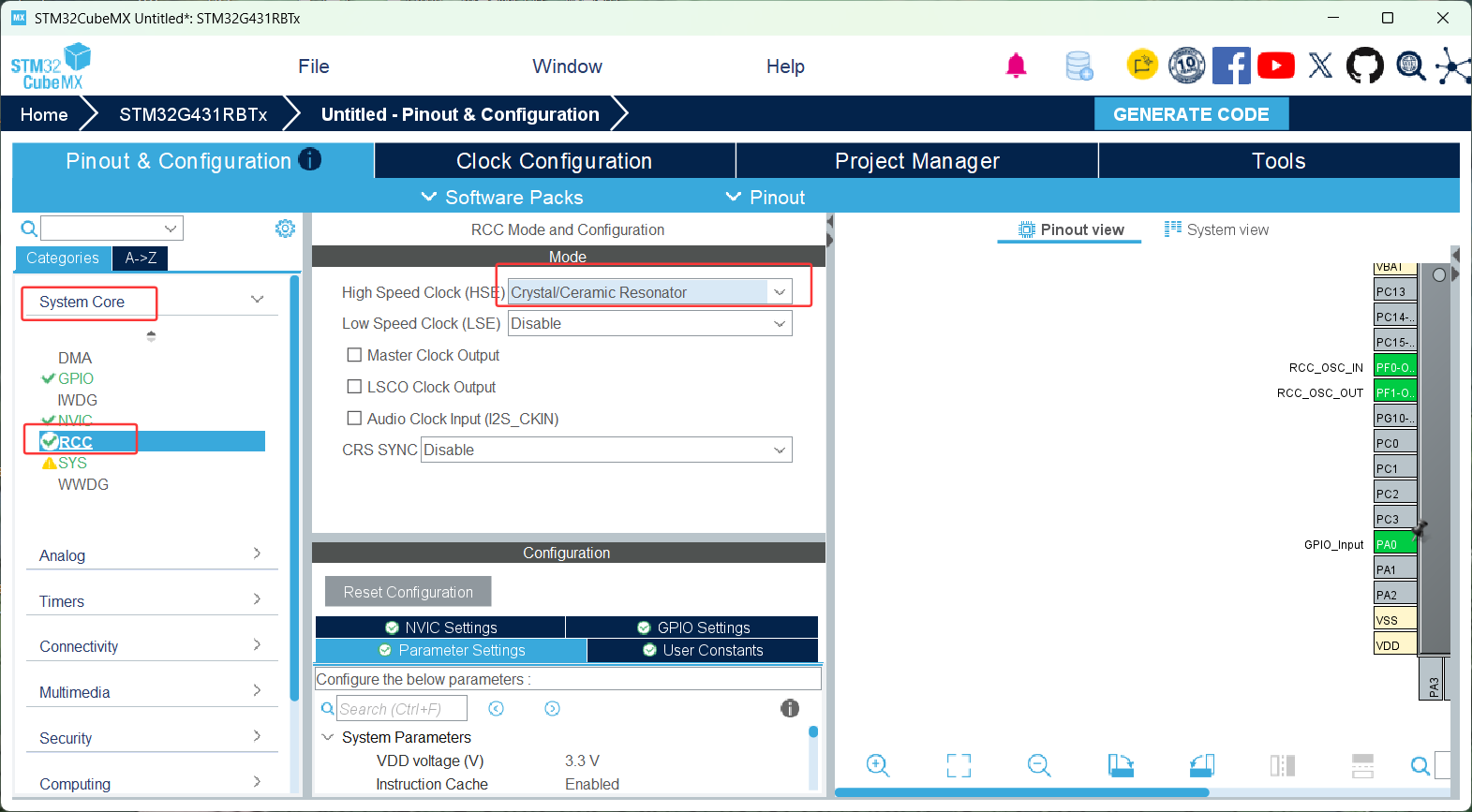Go to previous parameter search result

pyautogui.click(x=497, y=709)
